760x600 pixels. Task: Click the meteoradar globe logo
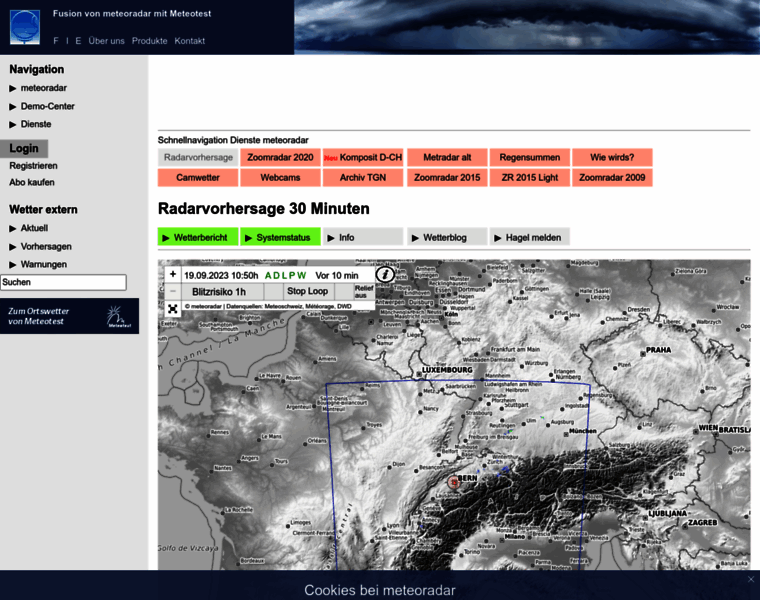click(x=25, y=28)
